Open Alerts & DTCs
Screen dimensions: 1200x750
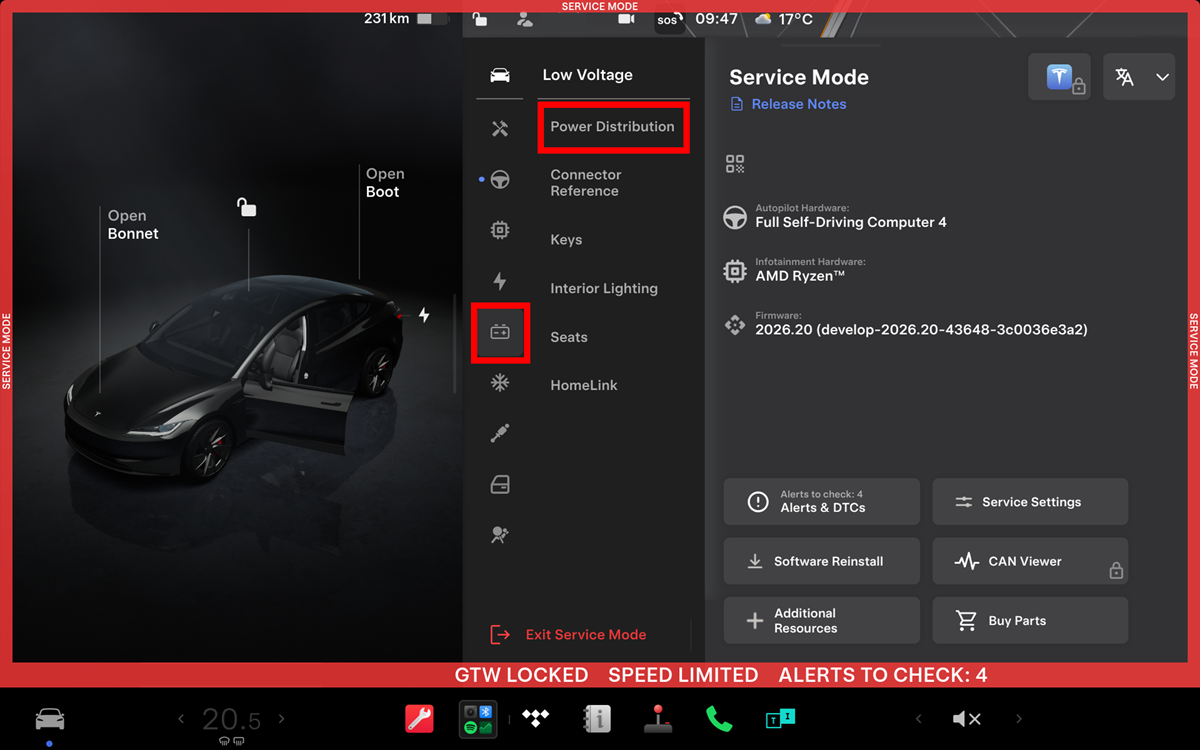tap(821, 502)
